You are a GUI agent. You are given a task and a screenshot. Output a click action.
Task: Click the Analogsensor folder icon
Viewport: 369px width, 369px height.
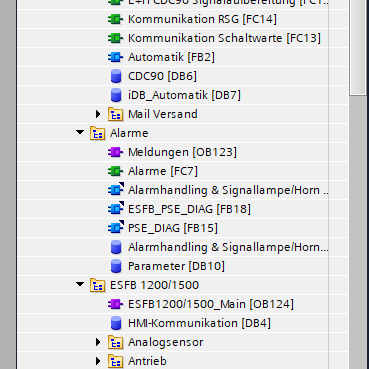coord(115,342)
